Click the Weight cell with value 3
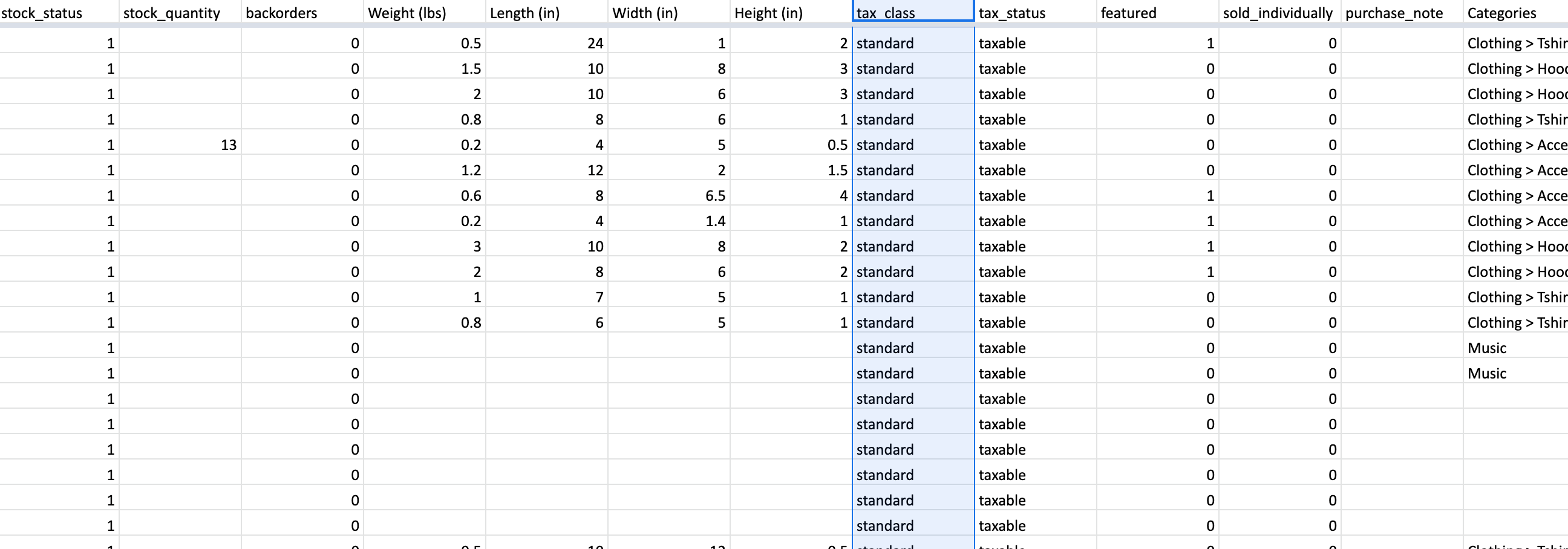This screenshot has height=549, width=1568. 425,247
